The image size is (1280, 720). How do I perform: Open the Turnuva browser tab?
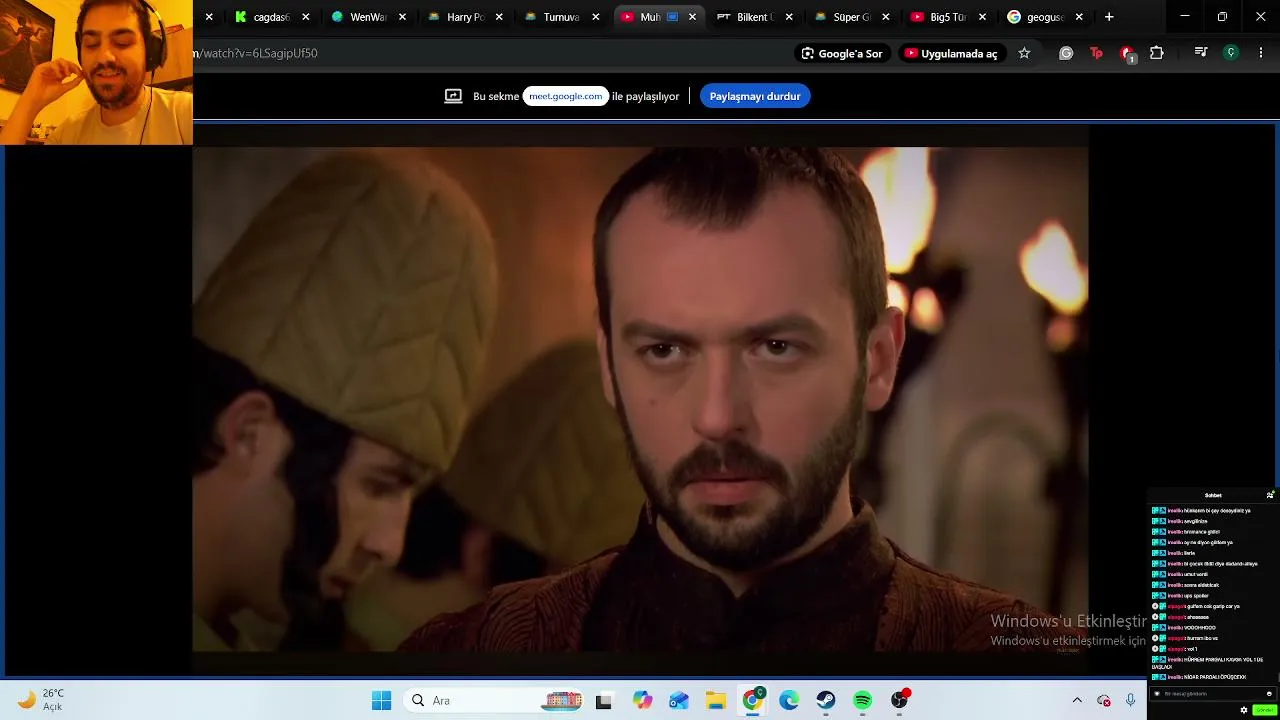562,17
